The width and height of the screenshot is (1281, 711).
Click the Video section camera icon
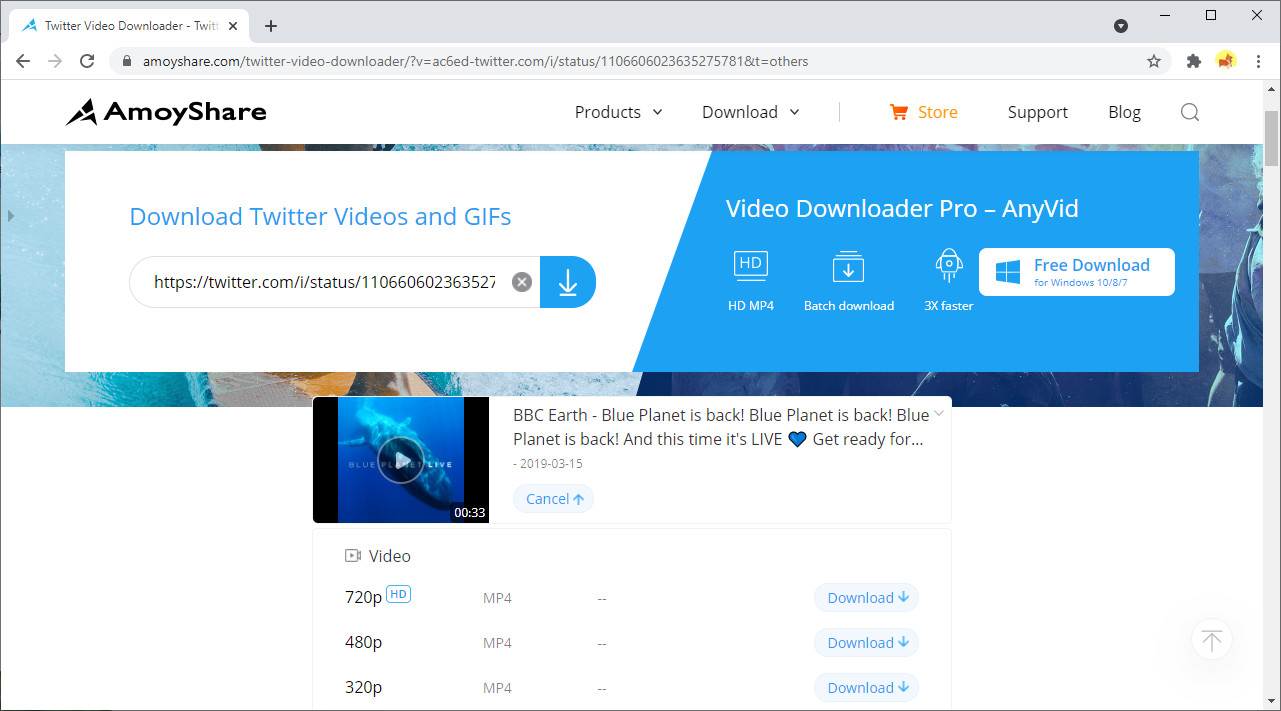coord(353,556)
